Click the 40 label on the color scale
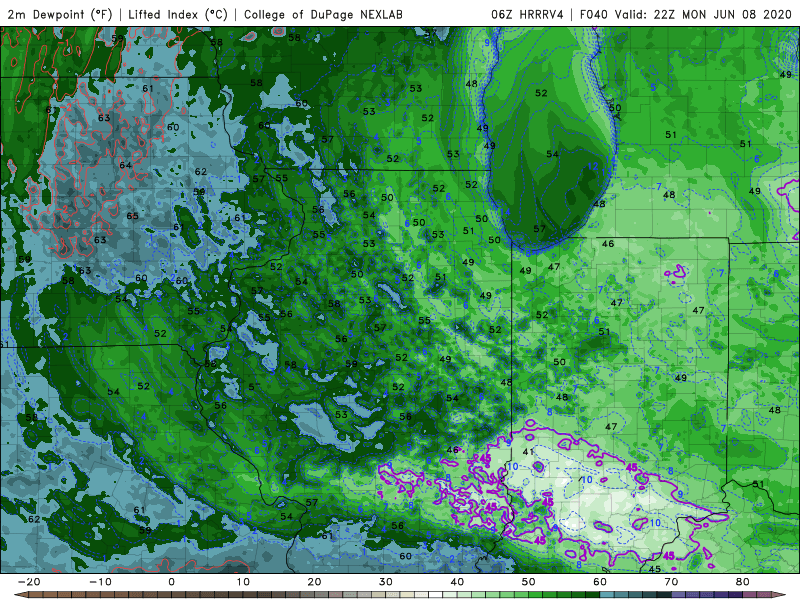The width and height of the screenshot is (800, 600). click(x=457, y=582)
